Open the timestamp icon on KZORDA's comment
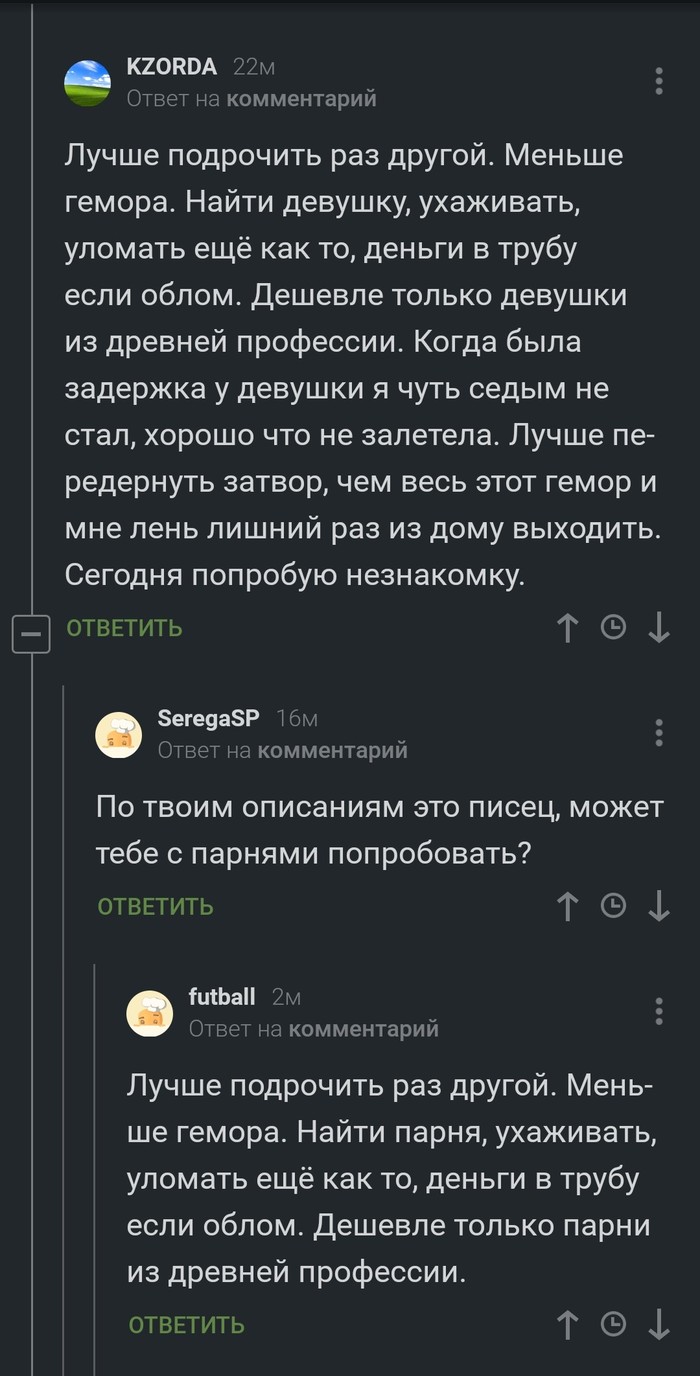 point(615,629)
